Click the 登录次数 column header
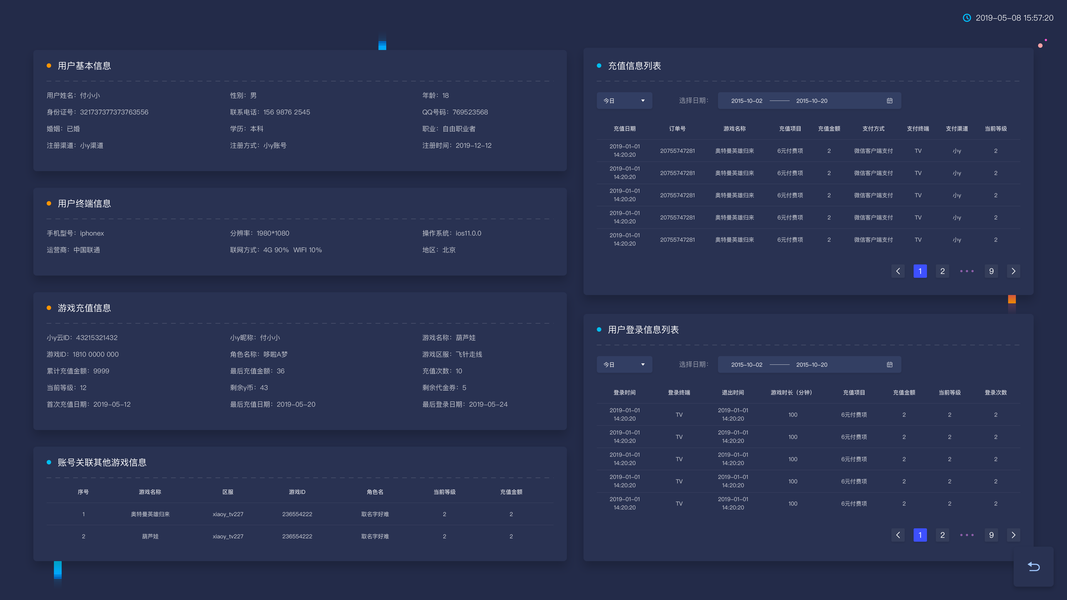1067x600 pixels. coord(996,393)
